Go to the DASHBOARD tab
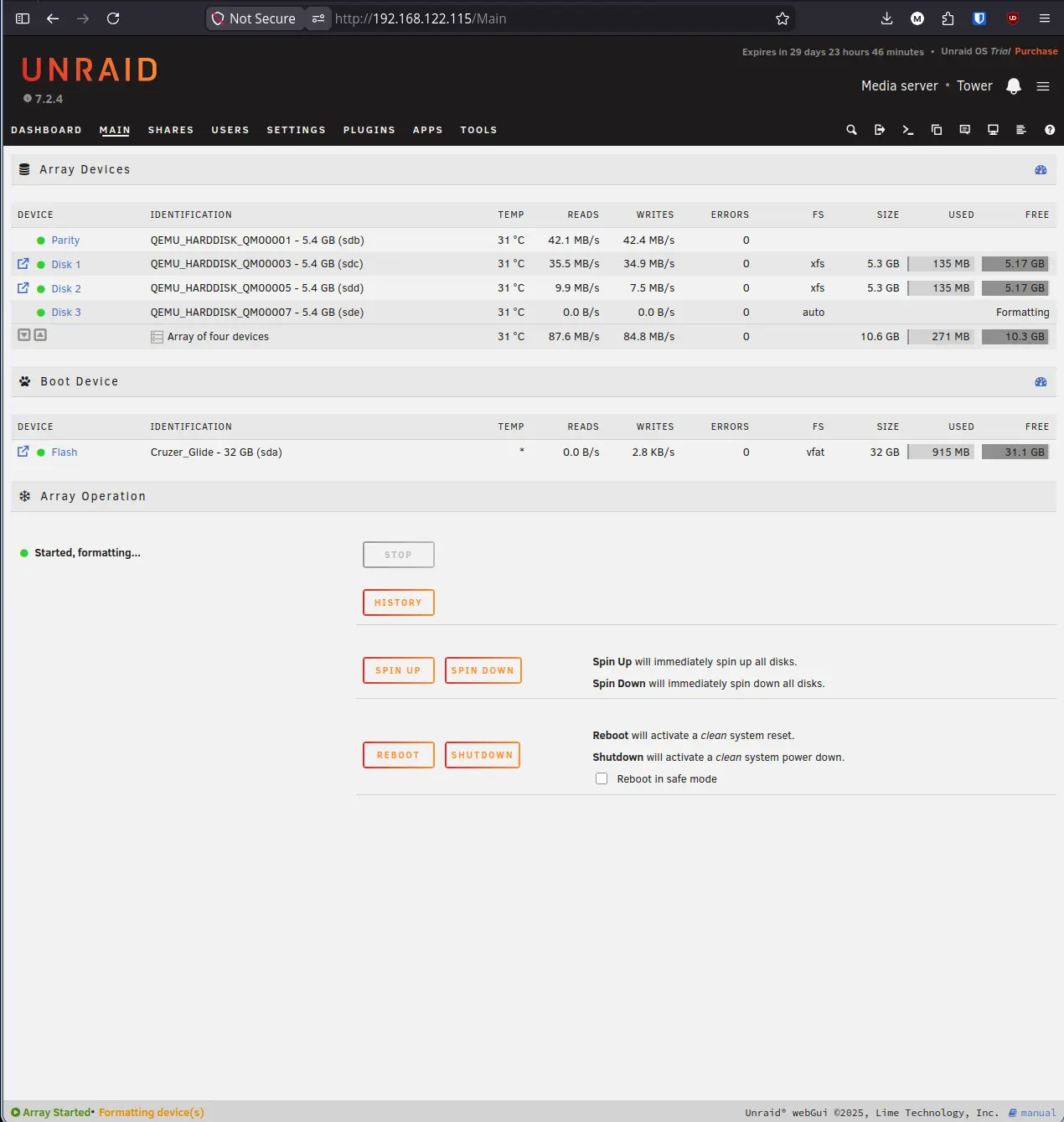 coord(46,130)
